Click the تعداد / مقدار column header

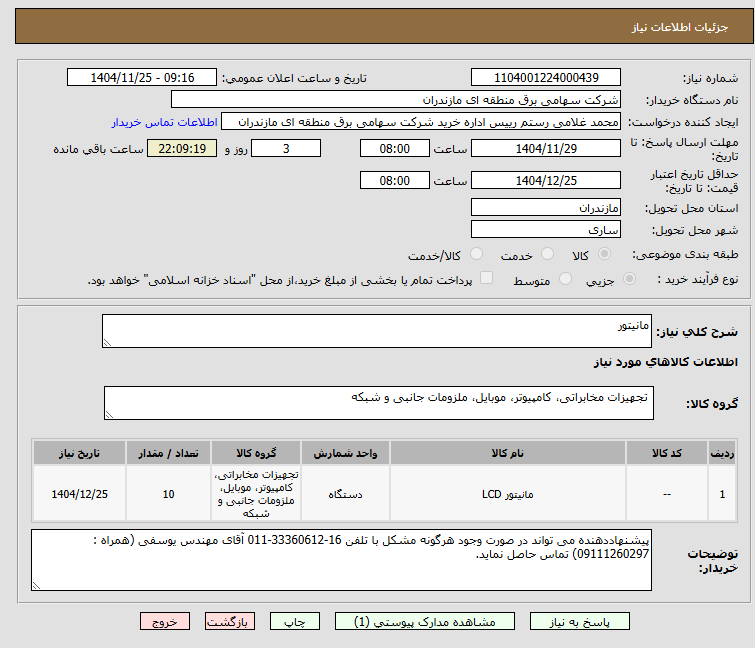coord(169,453)
